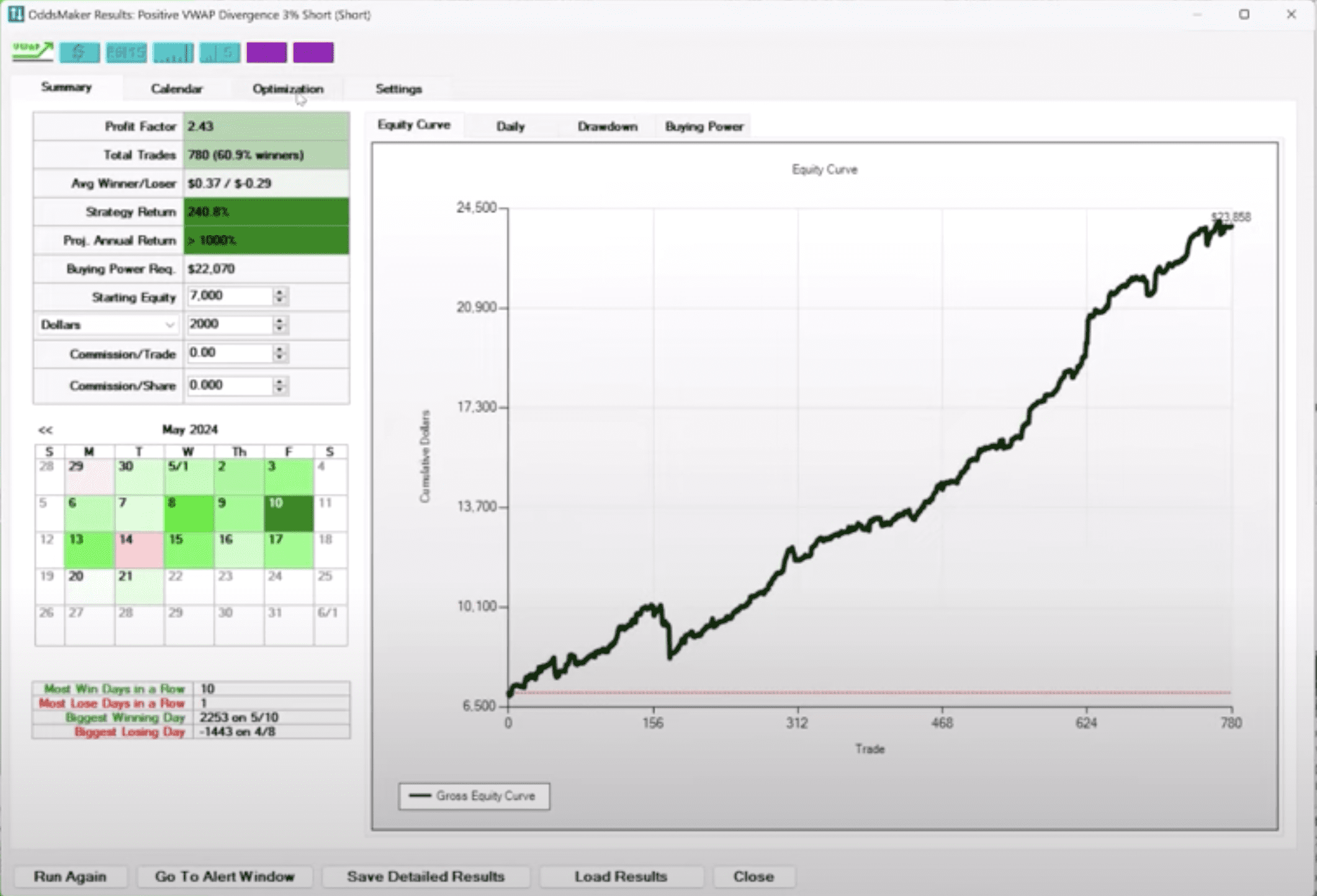Go to previous month with << arrows
The height and width of the screenshot is (896, 1317).
(45, 430)
